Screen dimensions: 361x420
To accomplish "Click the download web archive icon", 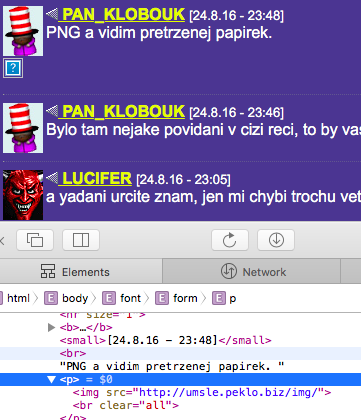I will (276, 240).
